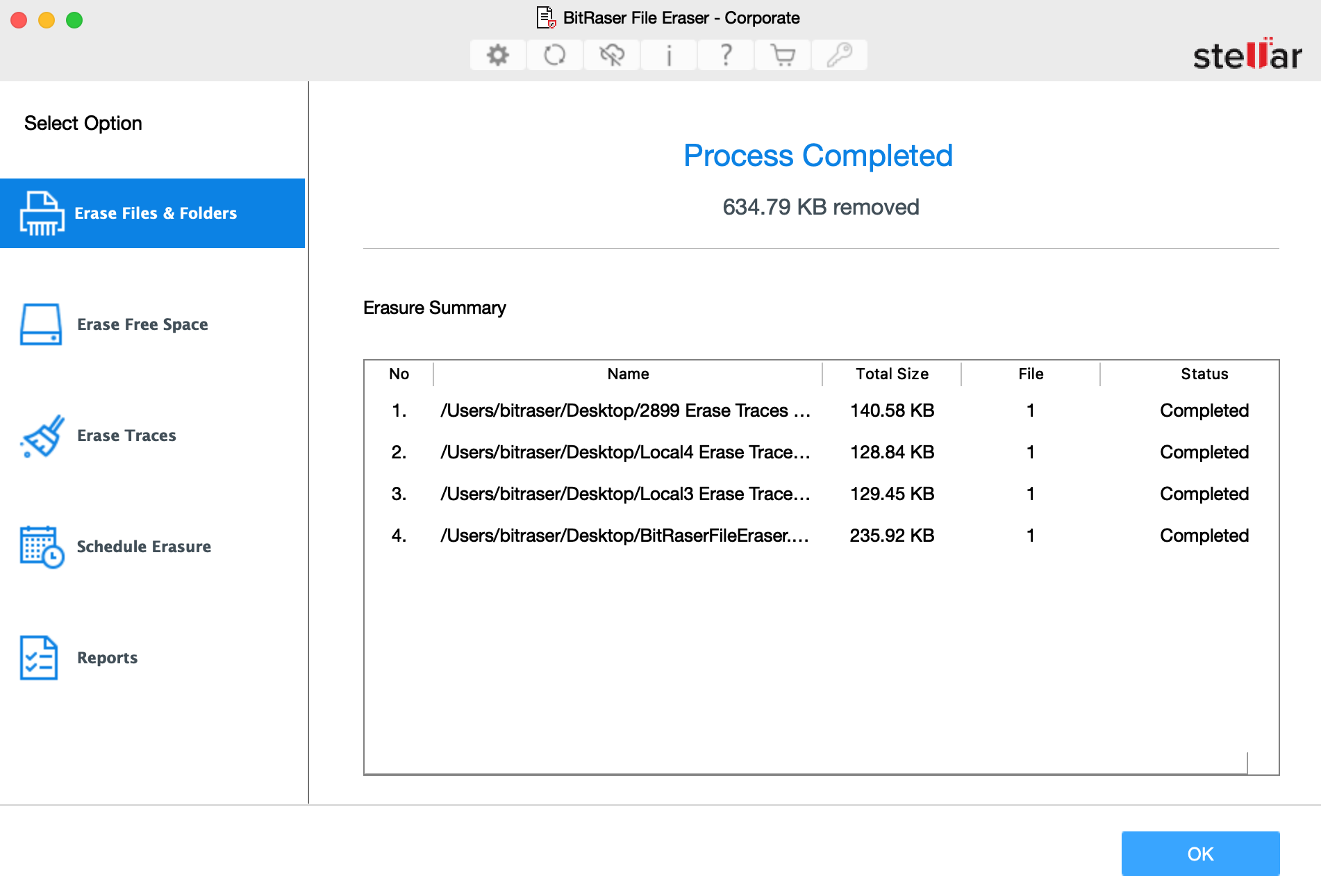Screen dimensions: 1321x896
Task: Click the green maximize window button
Action: click(x=74, y=20)
